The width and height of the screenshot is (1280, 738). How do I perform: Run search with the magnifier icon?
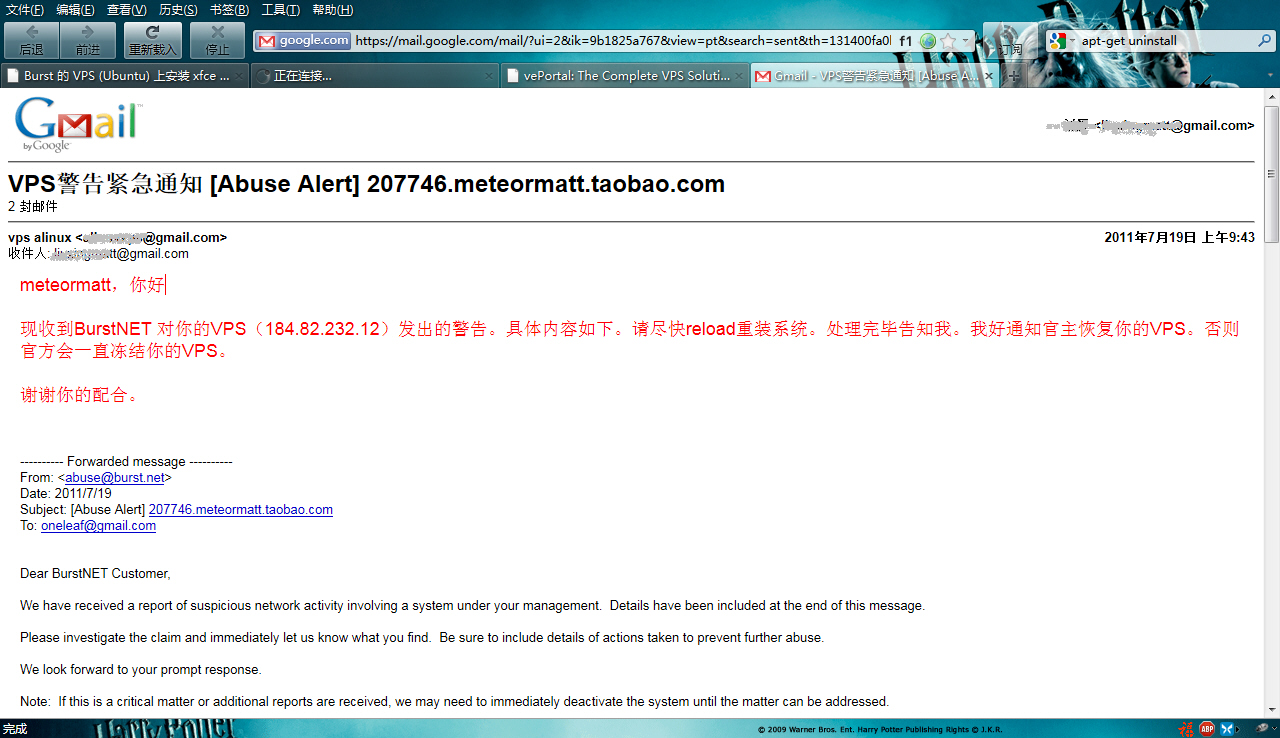[1264, 41]
